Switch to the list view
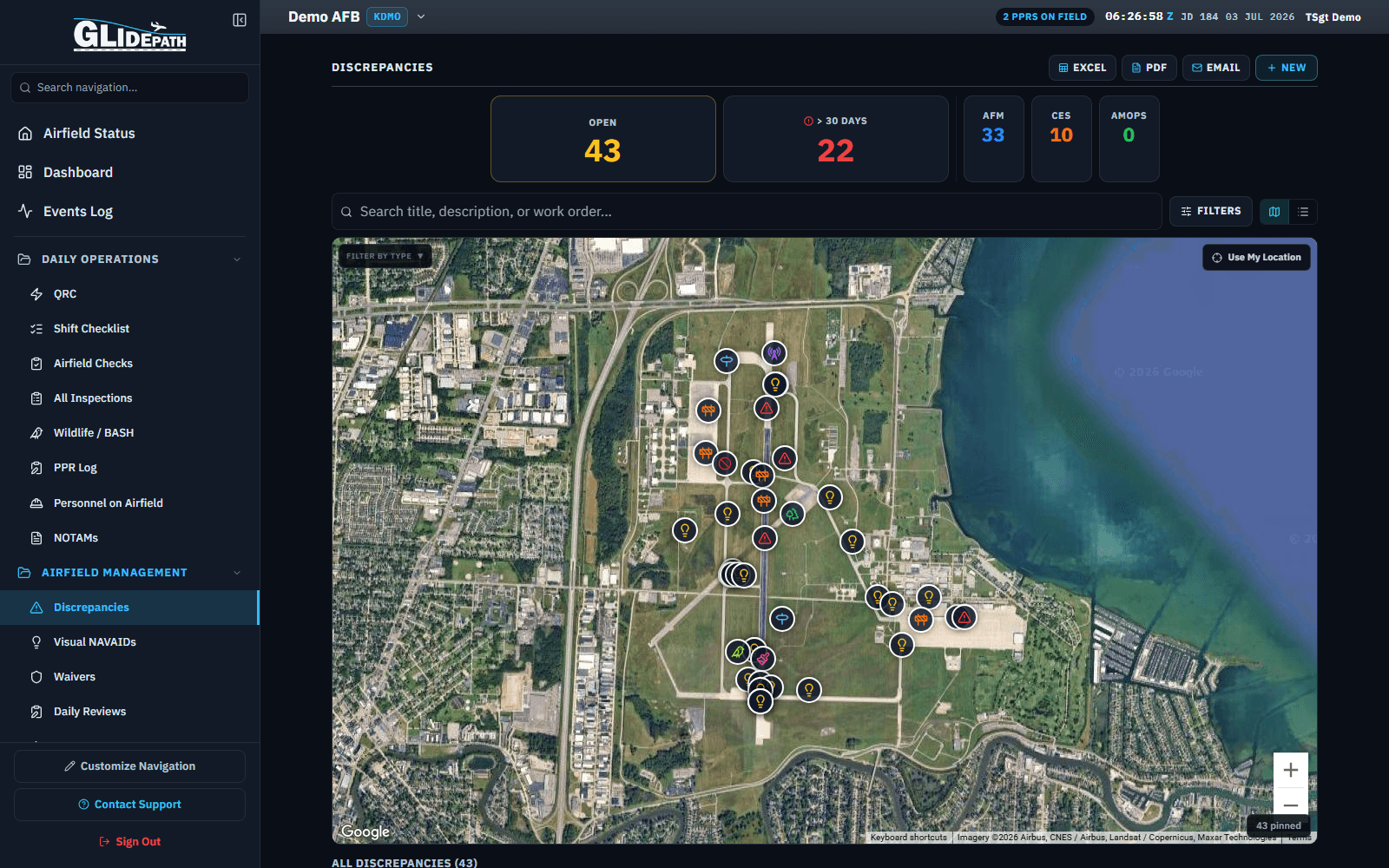This screenshot has height=868, width=1389. point(1303,212)
